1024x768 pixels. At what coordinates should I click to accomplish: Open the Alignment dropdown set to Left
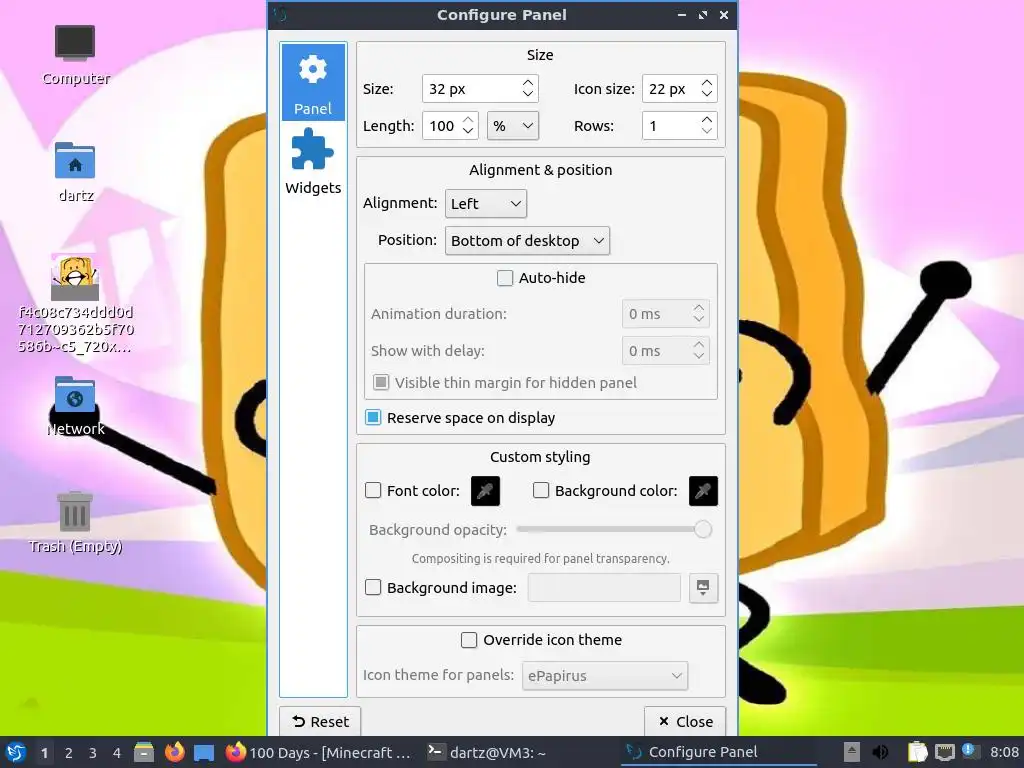pyautogui.click(x=485, y=204)
